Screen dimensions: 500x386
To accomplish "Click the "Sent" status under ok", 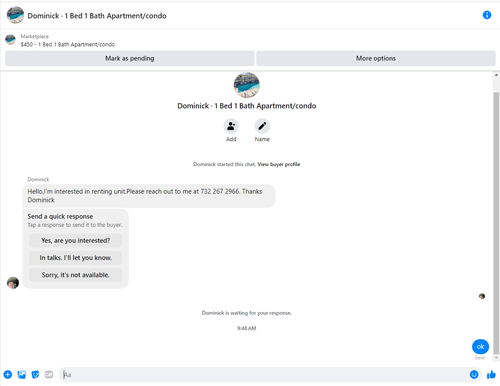I will 480,358.
